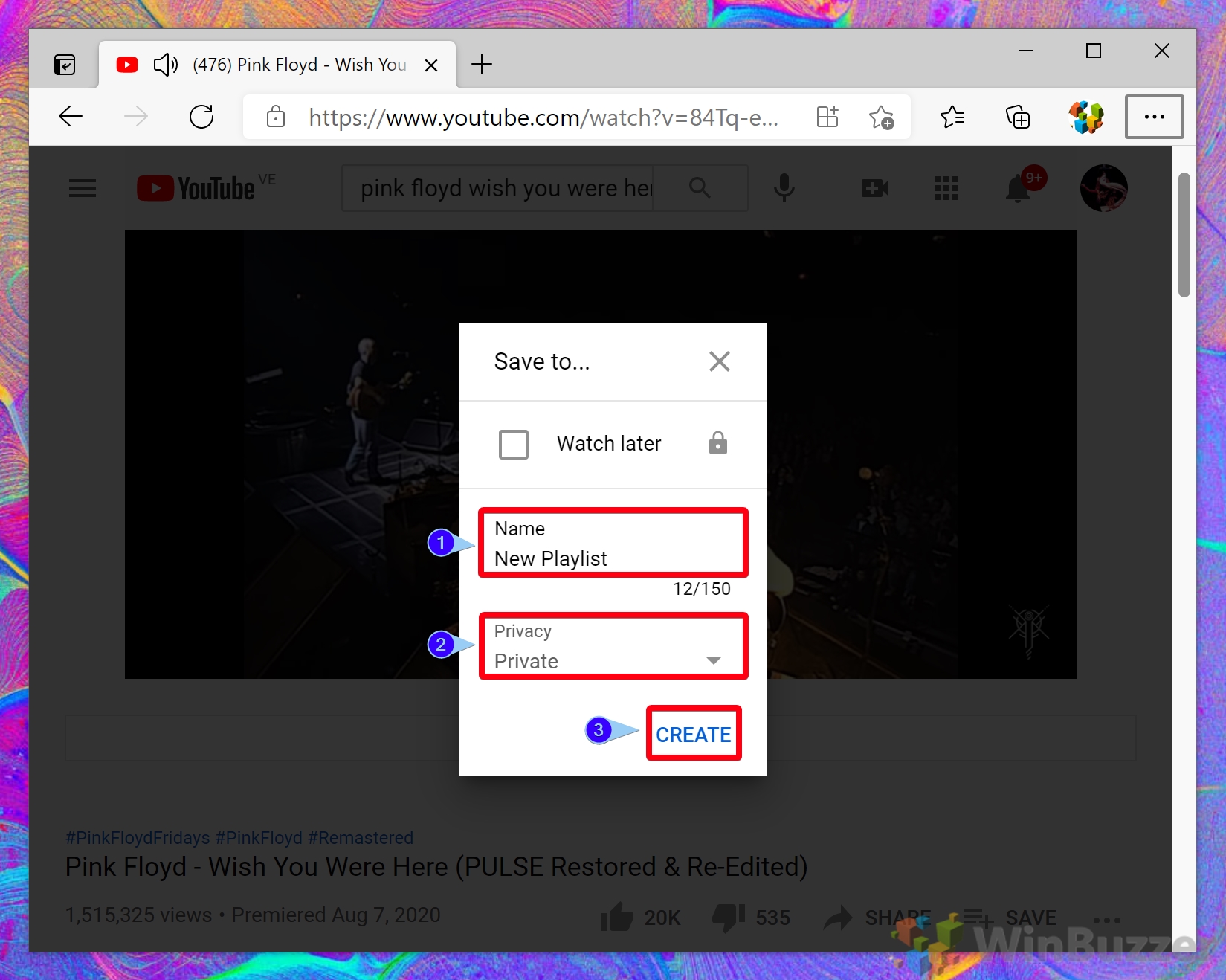The height and width of the screenshot is (980, 1226).
Task: Open the Privacy dropdown
Action: pyautogui.click(x=613, y=646)
